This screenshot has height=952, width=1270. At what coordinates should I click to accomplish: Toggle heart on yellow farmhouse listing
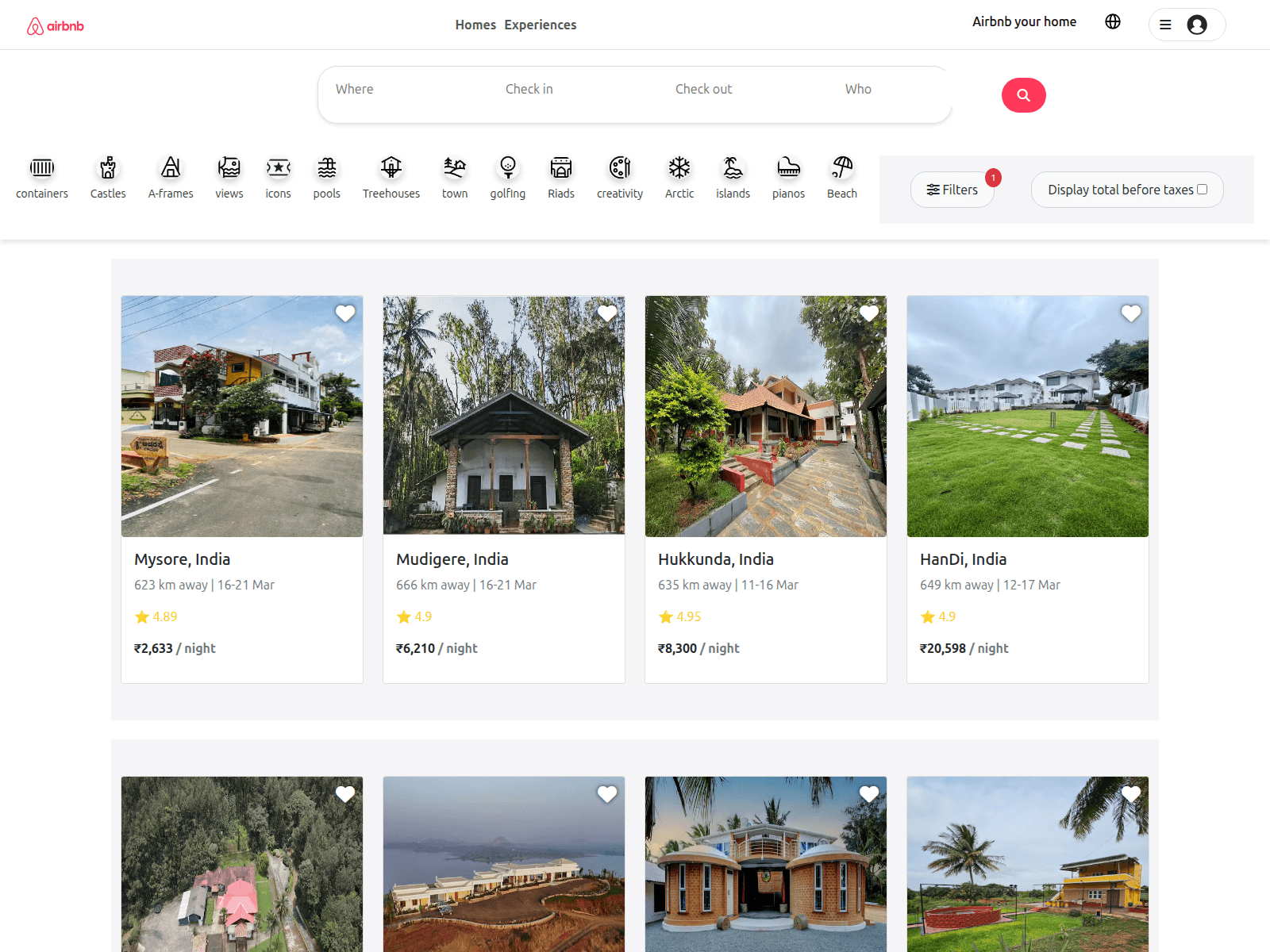[x=1131, y=794]
